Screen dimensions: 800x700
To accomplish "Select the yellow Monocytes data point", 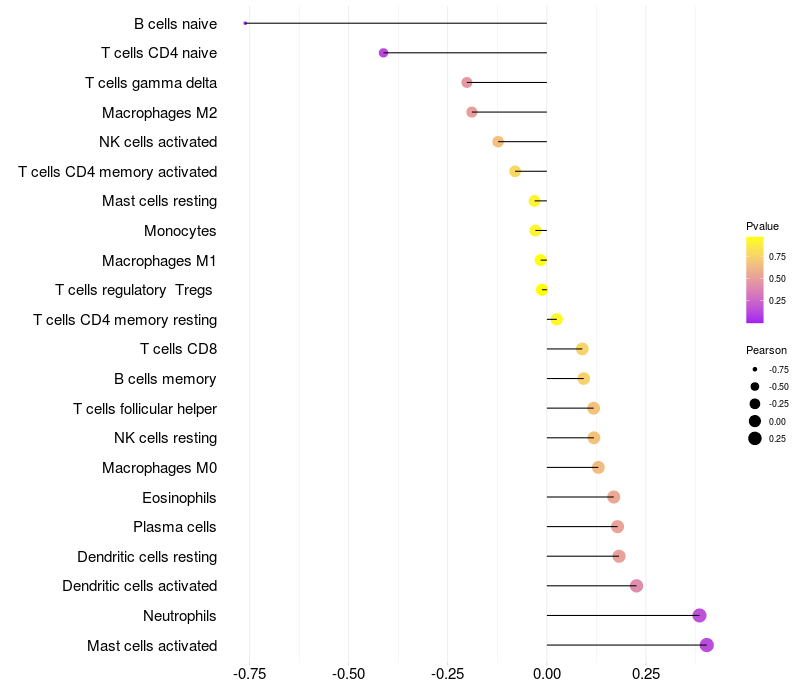I will (535, 230).
